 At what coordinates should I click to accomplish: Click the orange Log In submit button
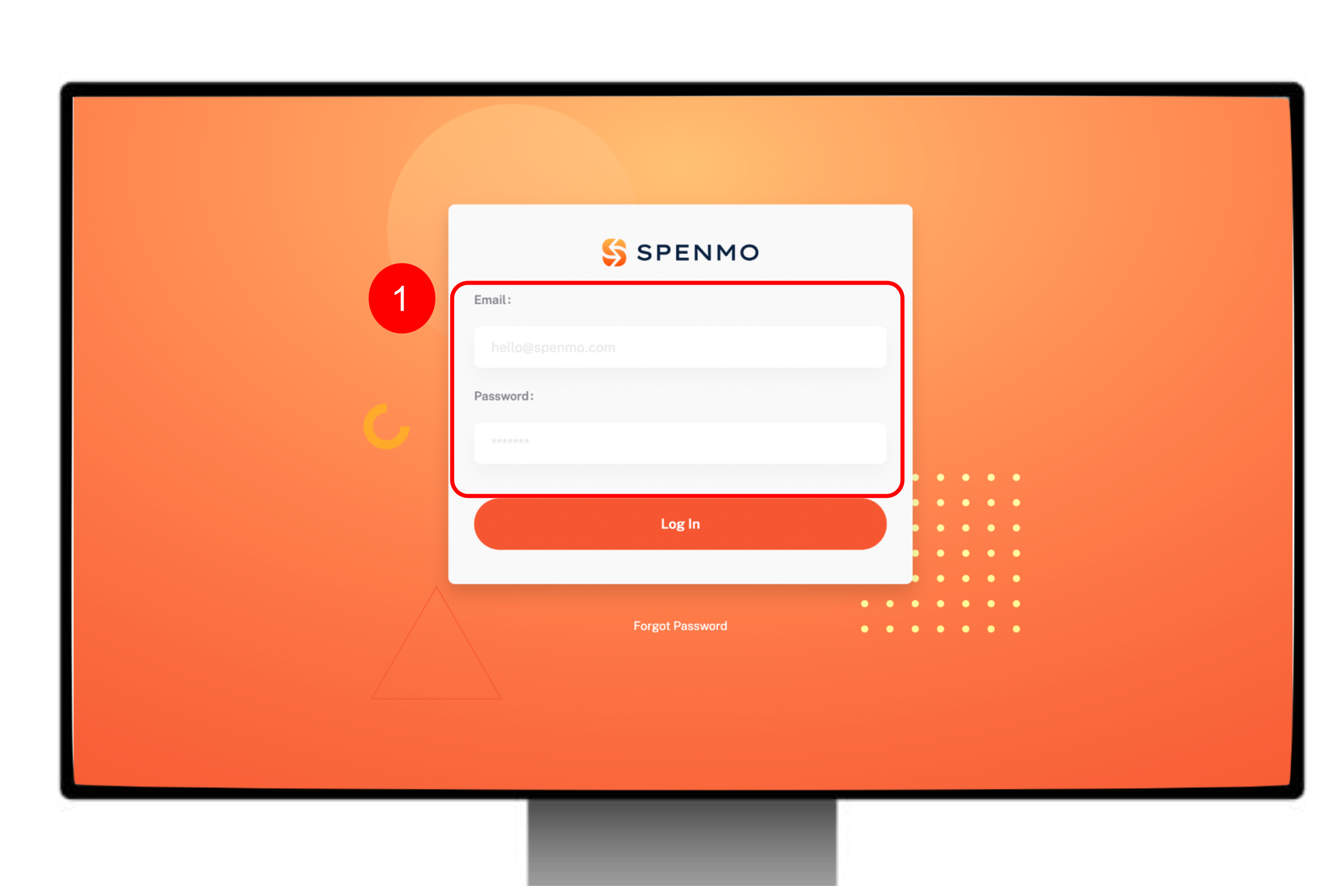pos(680,524)
